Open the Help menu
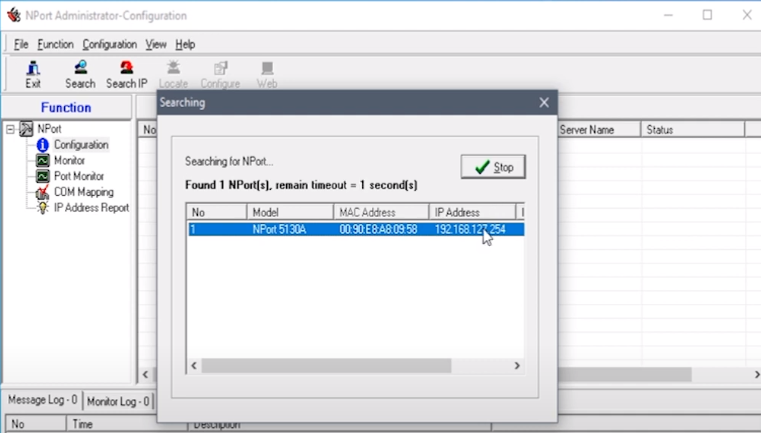 [185, 44]
